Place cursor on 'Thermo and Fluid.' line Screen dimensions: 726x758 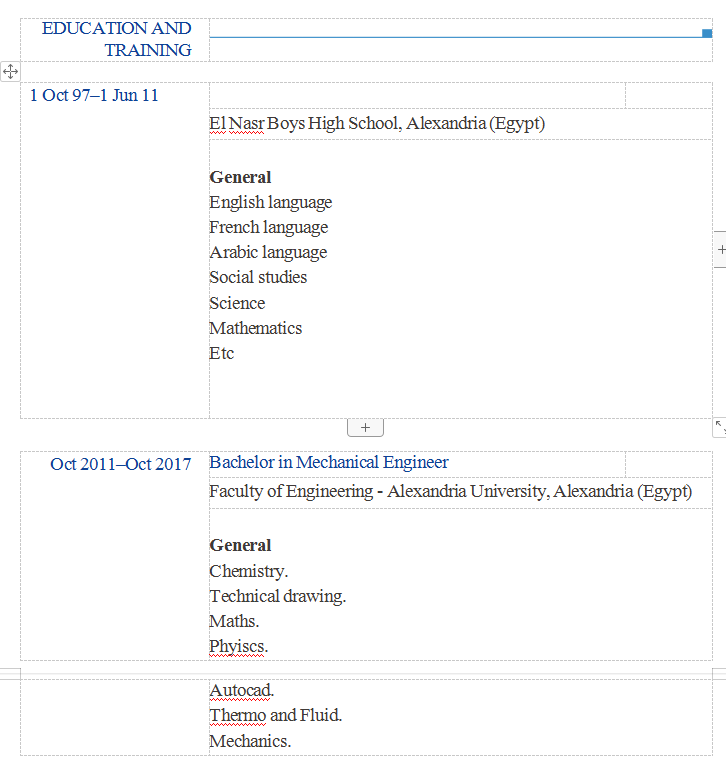click(x=275, y=716)
